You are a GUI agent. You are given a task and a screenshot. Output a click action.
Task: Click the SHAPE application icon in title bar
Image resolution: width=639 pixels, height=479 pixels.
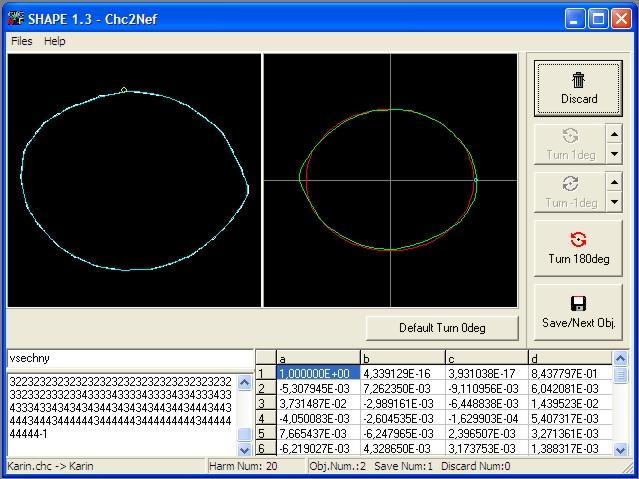(x=15, y=19)
